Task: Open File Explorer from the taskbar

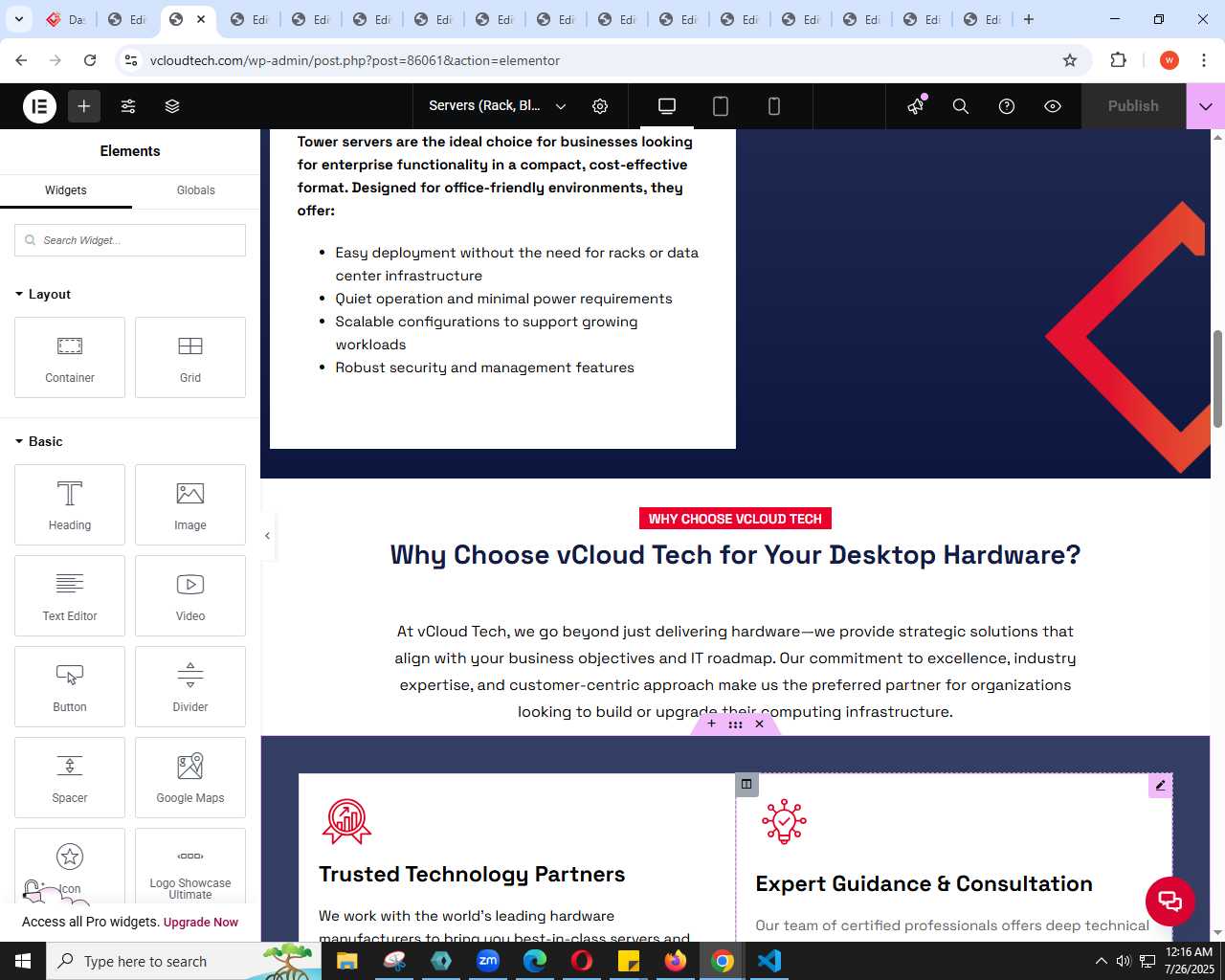Action: coord(347,961)
